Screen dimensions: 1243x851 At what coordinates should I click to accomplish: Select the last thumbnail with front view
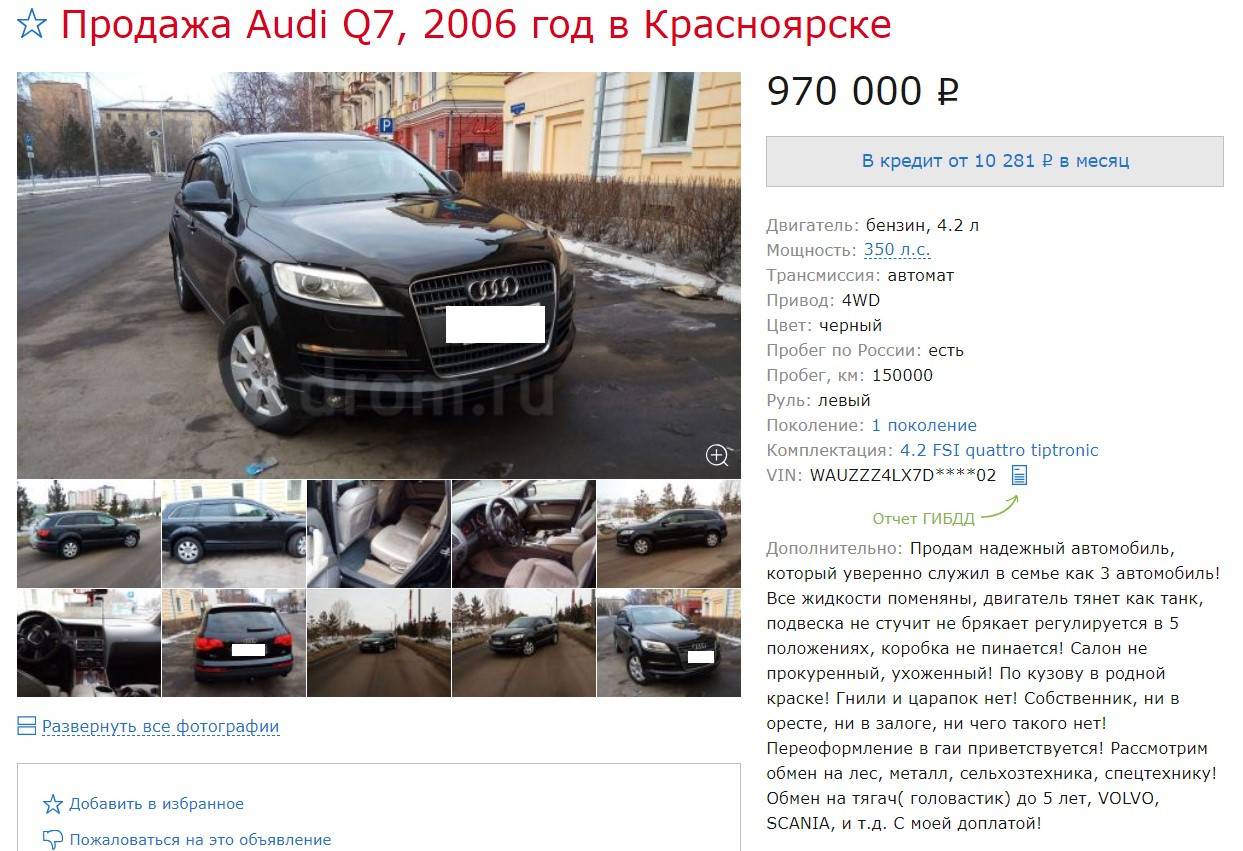tap(669, 643)
